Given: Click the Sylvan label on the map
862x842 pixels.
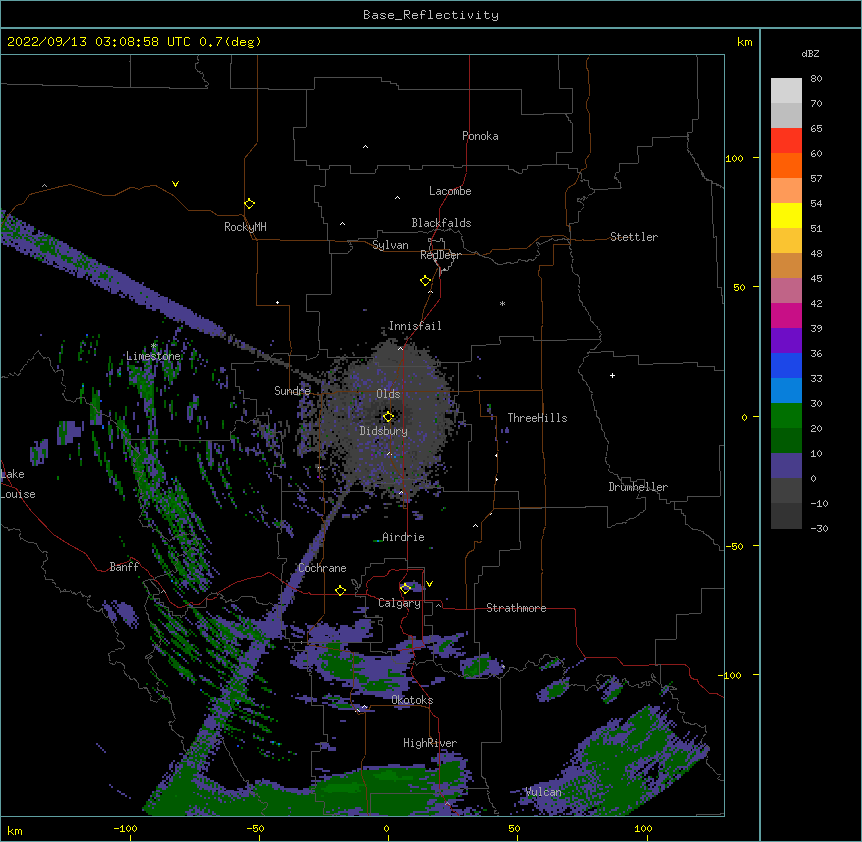Looking at the screenshot, I should click(390, 245).
